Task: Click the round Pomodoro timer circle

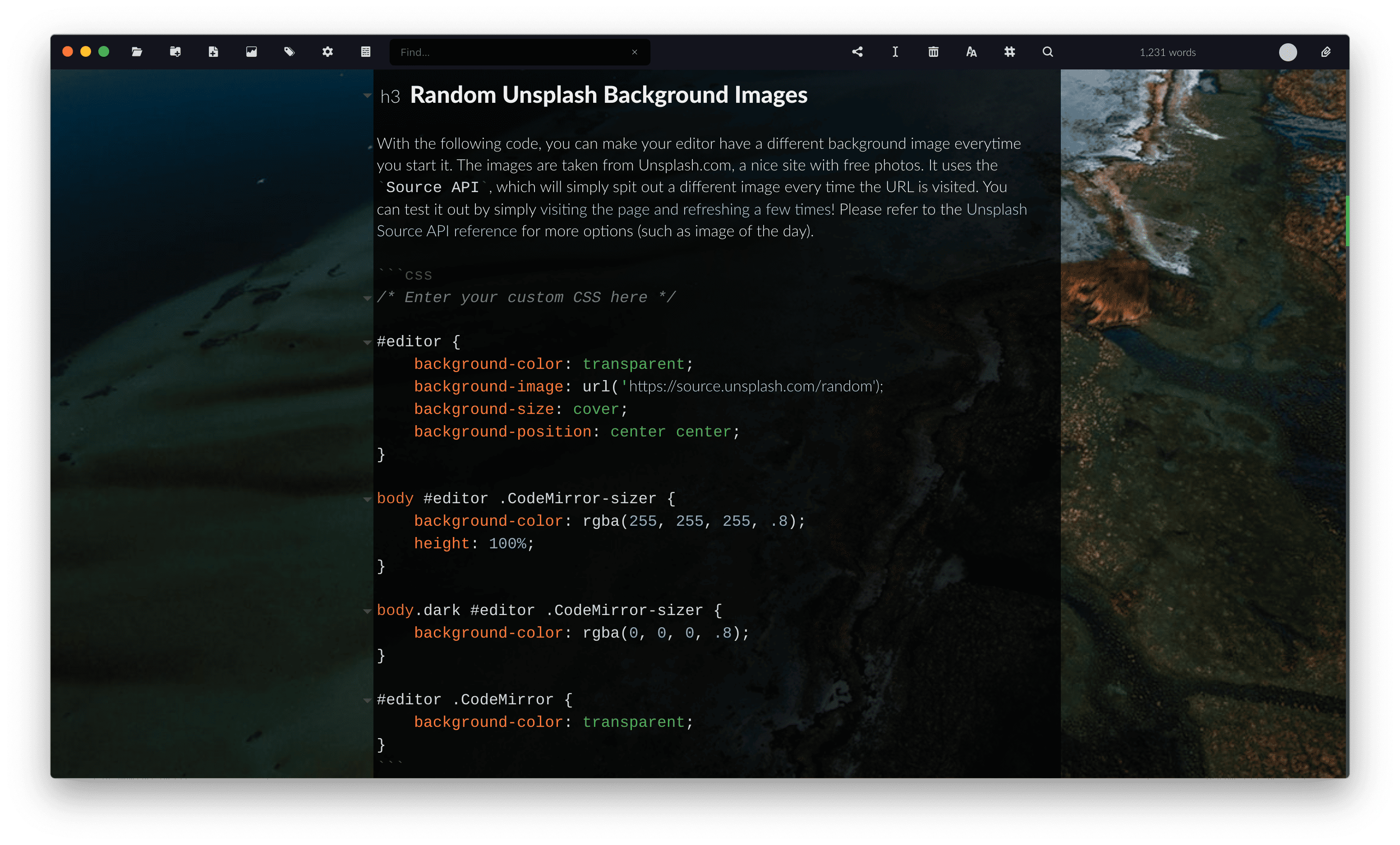Action: pos(1288,52)
